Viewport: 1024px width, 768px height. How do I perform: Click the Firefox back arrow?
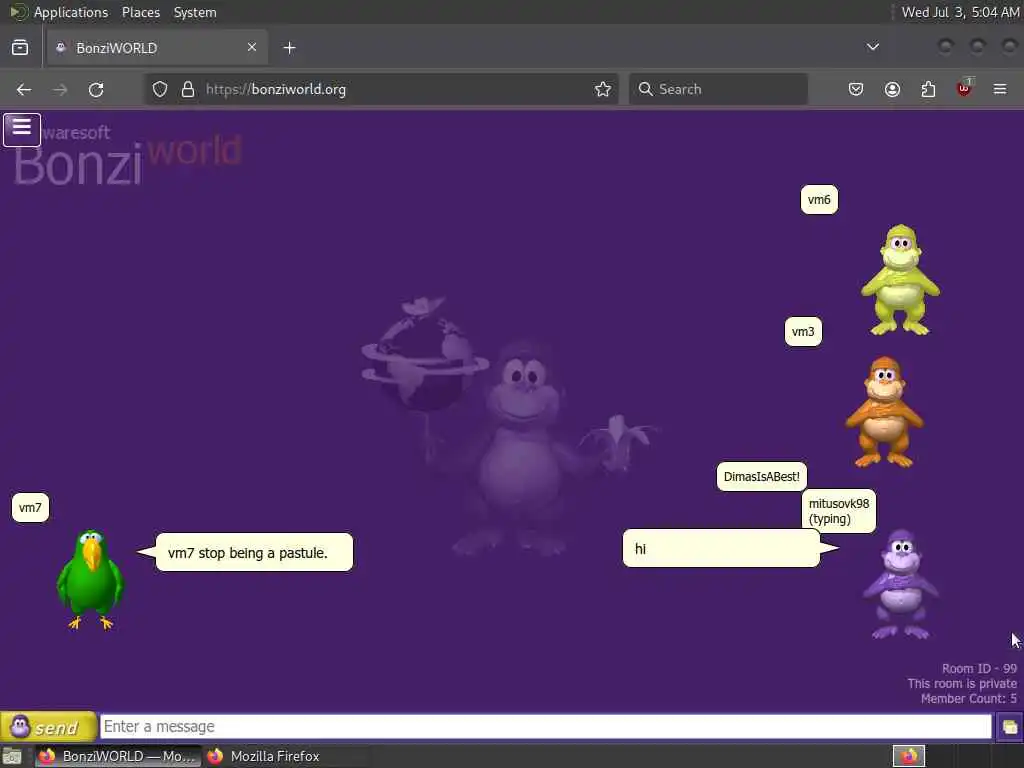click(24, 89)
